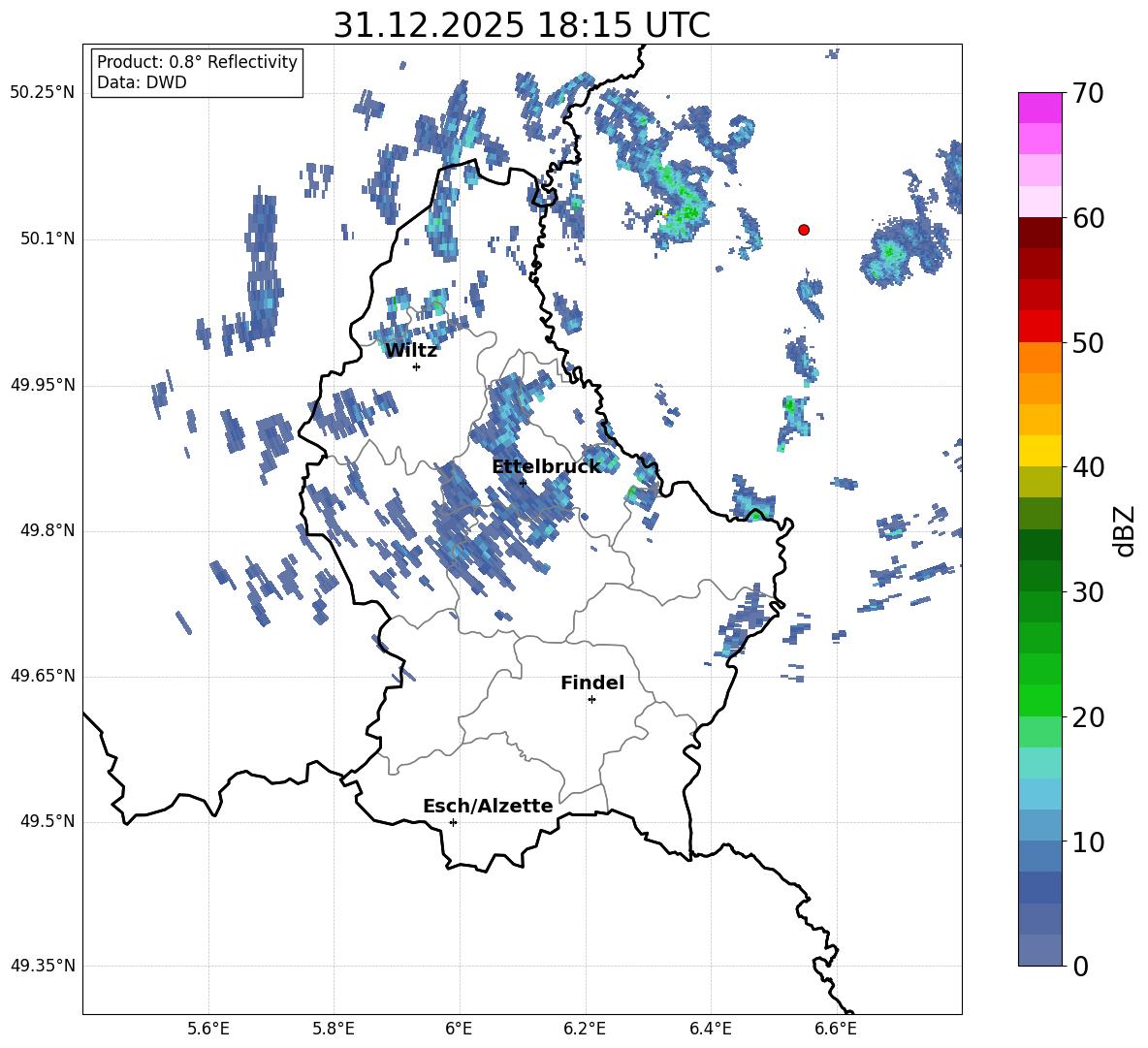1148x1048 pixels.
Task: Click the 50.25°N latitude label
Action: [43, 93]
